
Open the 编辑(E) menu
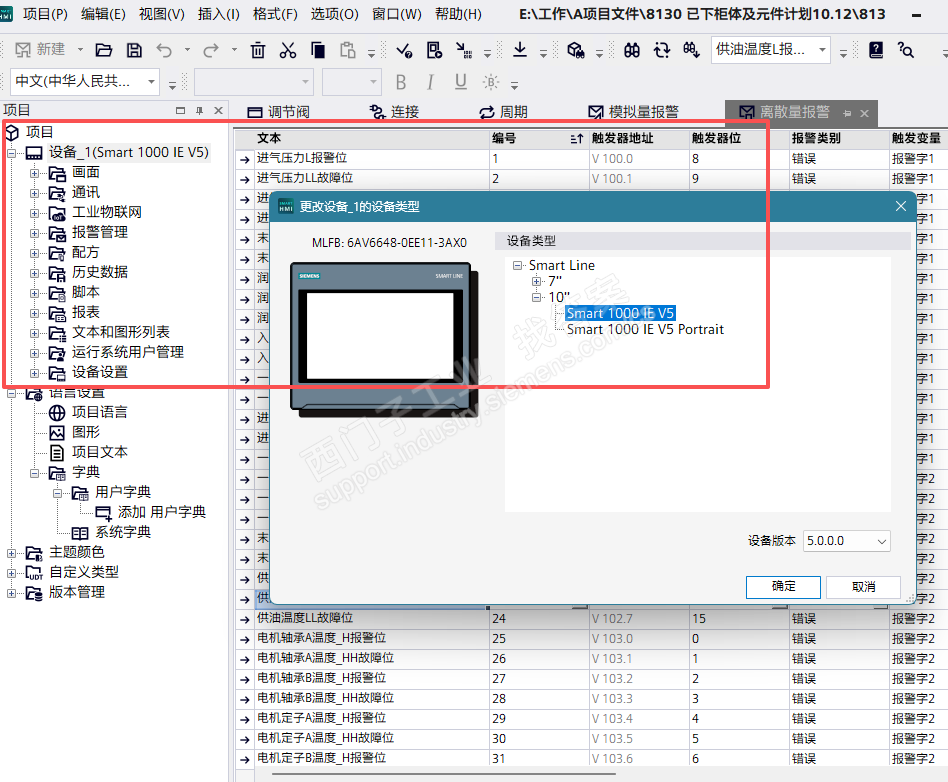103,14
